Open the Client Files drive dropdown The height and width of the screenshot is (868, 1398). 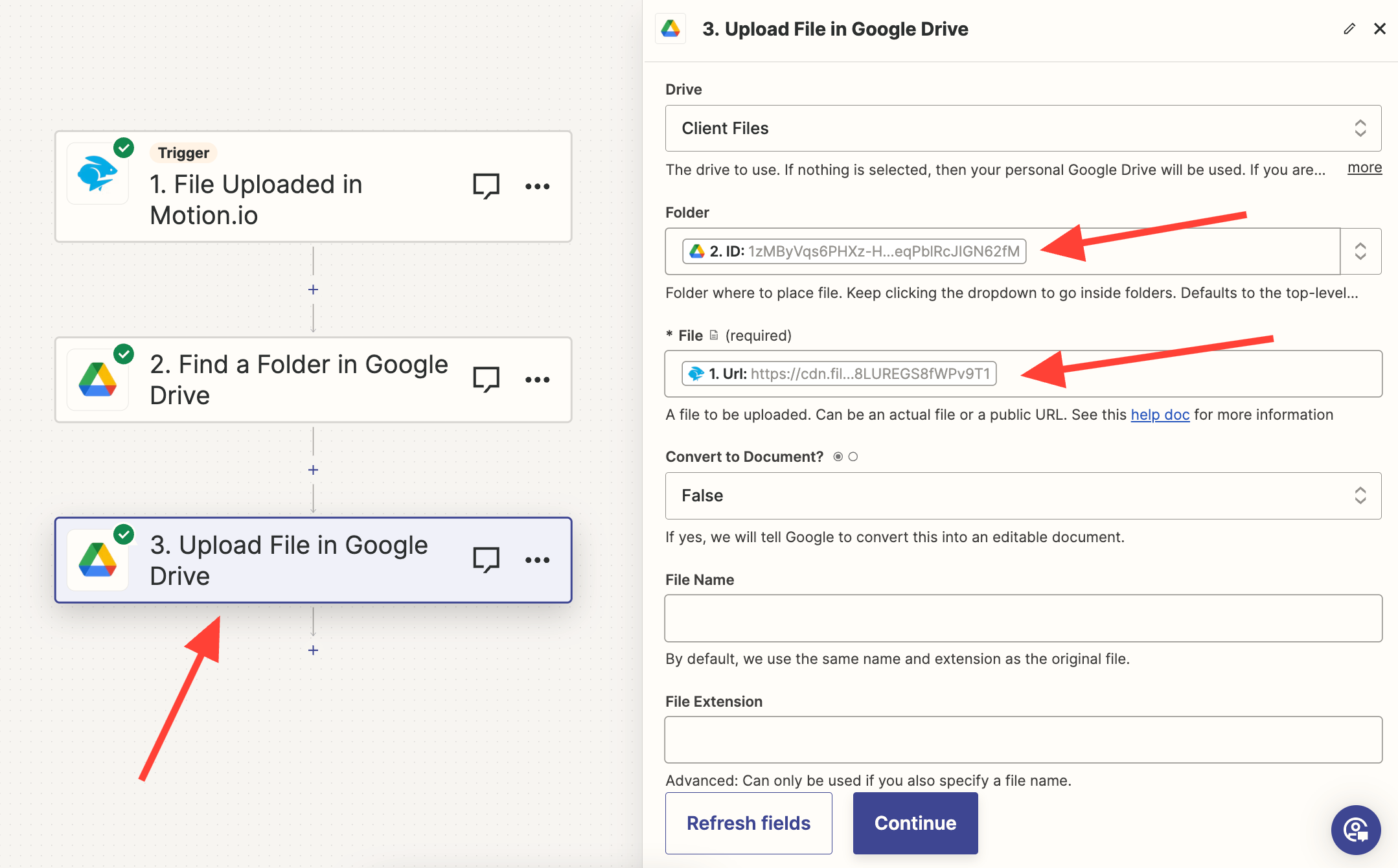coord(1022,128)
